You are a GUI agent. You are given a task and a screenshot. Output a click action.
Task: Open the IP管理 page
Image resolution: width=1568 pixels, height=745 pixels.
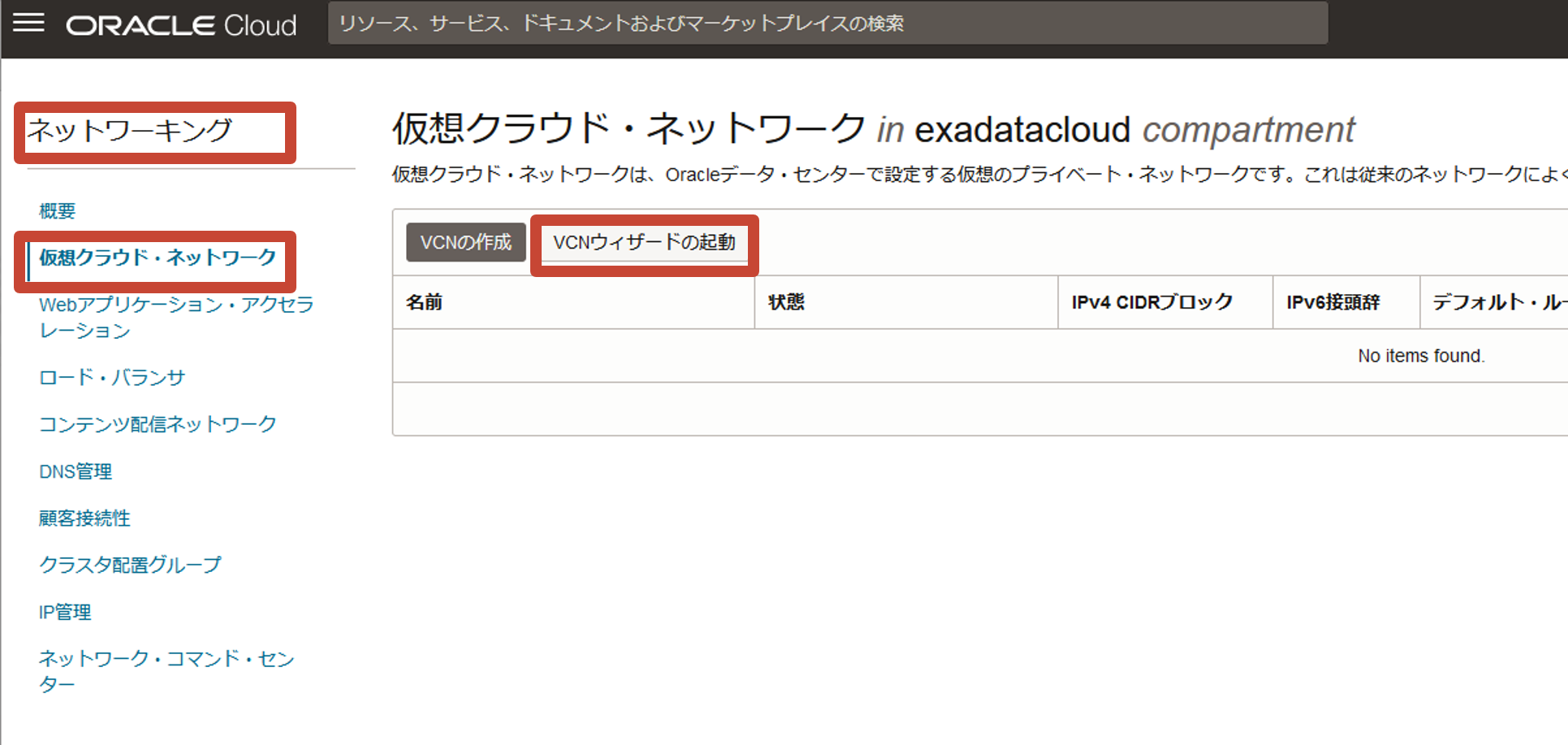65,612
